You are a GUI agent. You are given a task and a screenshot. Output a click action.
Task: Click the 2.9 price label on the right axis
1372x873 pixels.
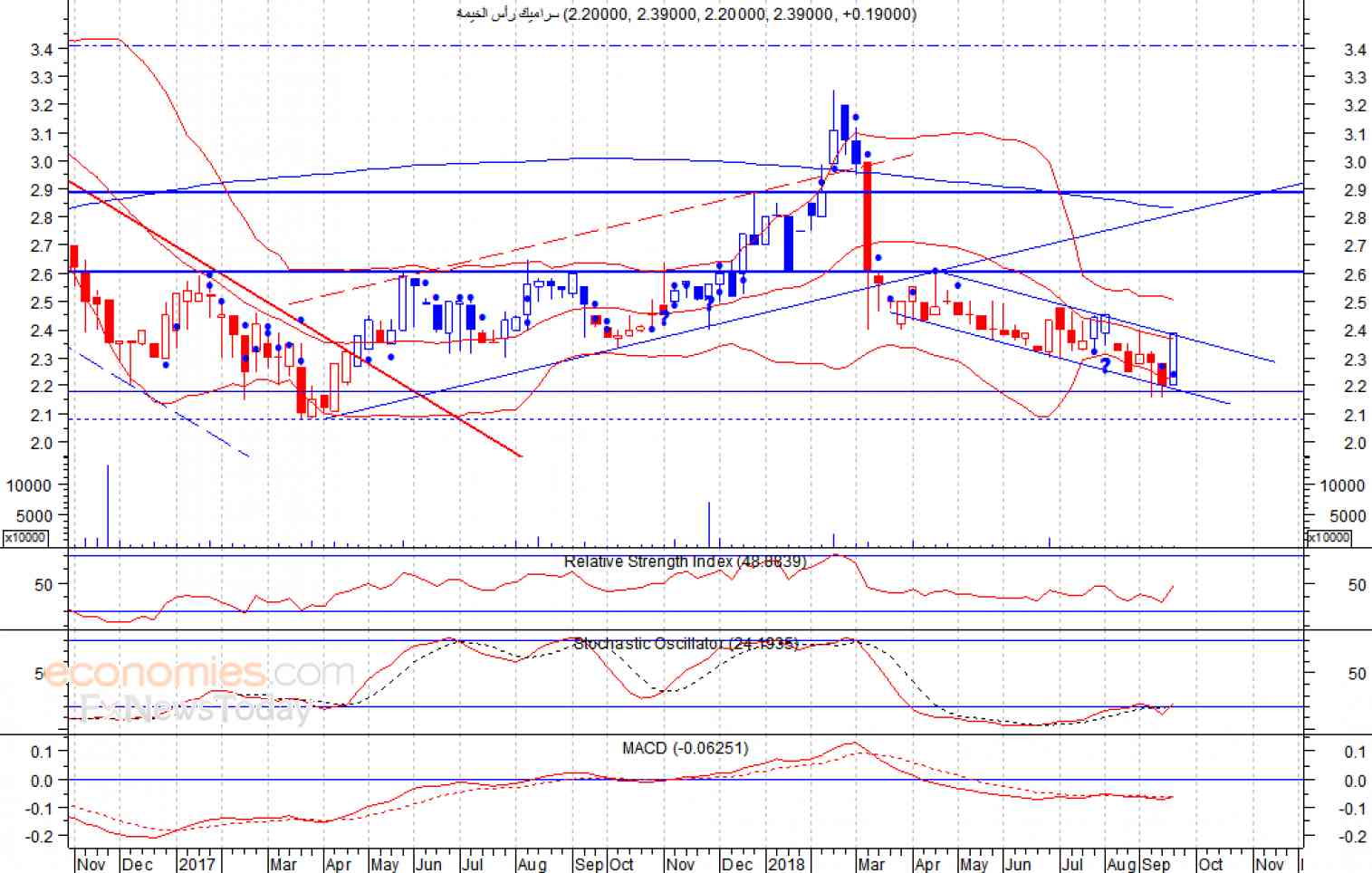click(x=1356, y=190)
